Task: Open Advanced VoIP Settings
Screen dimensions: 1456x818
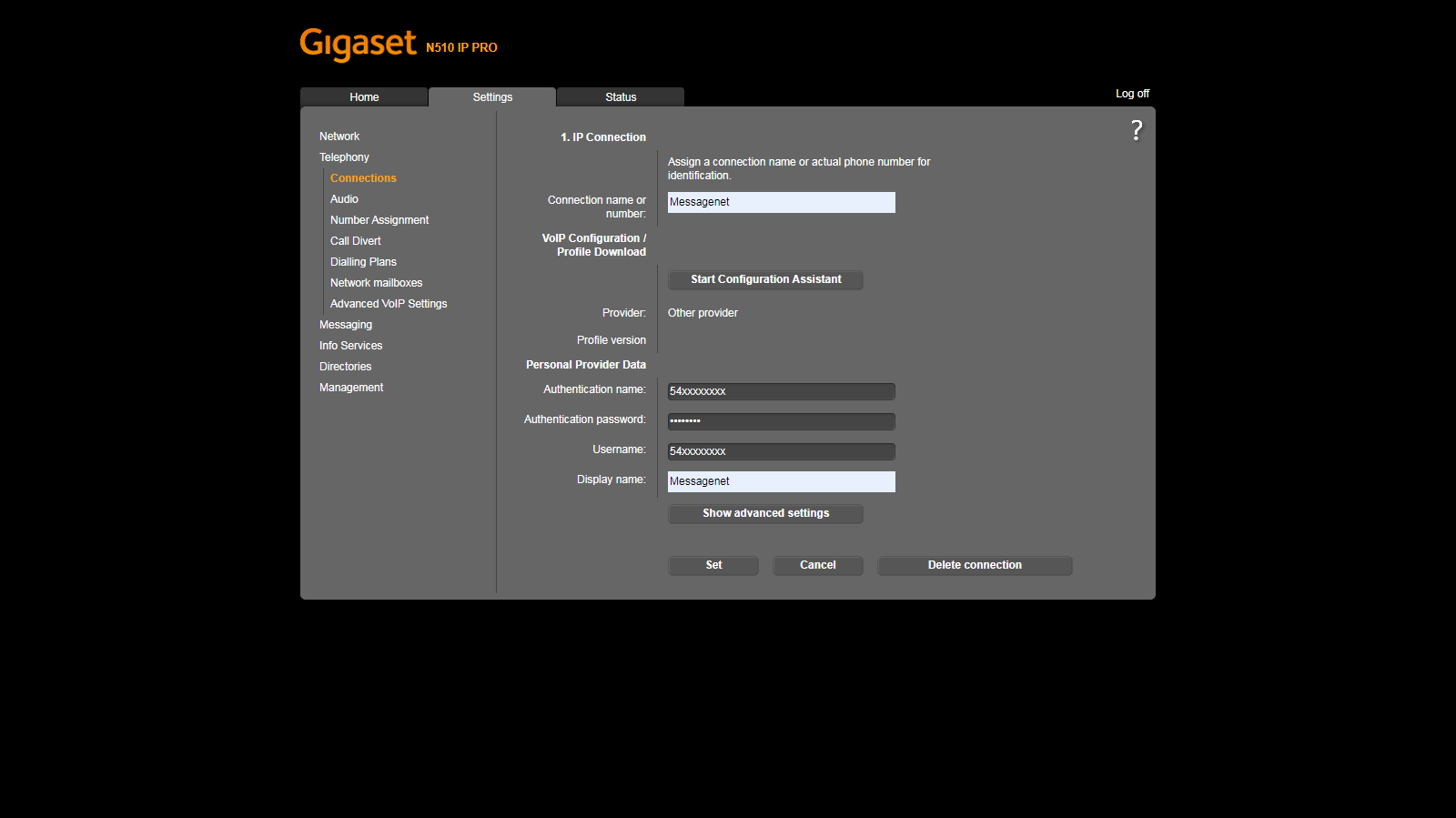Action: tap(389, 304)
